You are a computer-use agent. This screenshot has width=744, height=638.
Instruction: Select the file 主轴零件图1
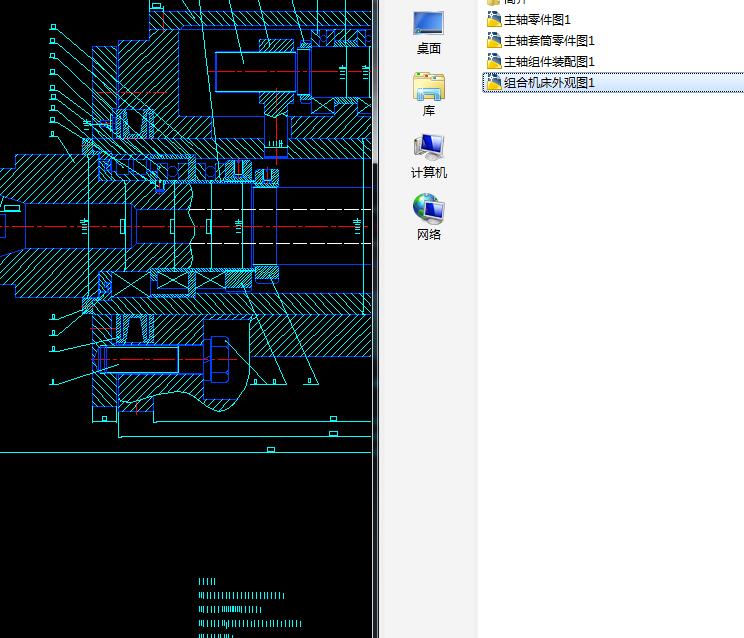click(x=537, y=20)
